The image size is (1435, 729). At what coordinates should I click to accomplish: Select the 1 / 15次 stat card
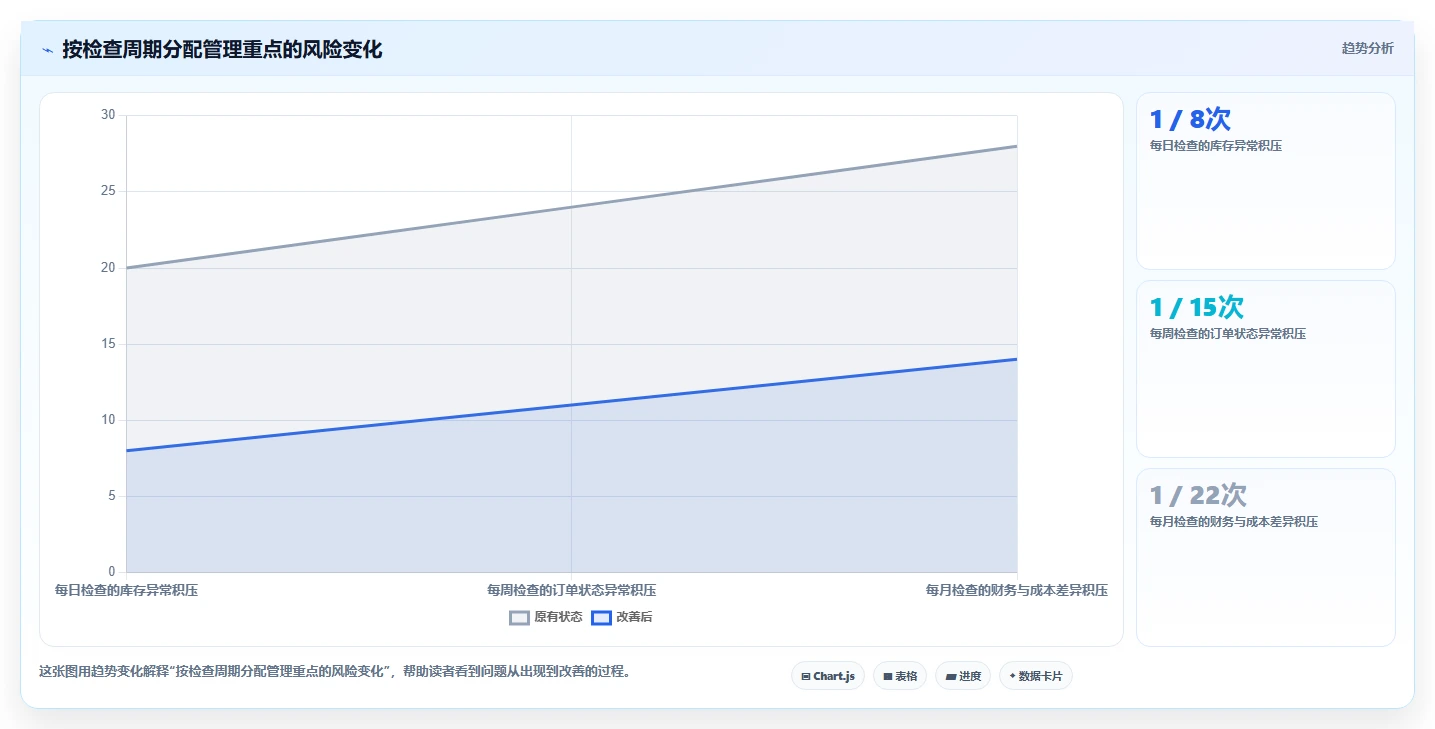1266,369
